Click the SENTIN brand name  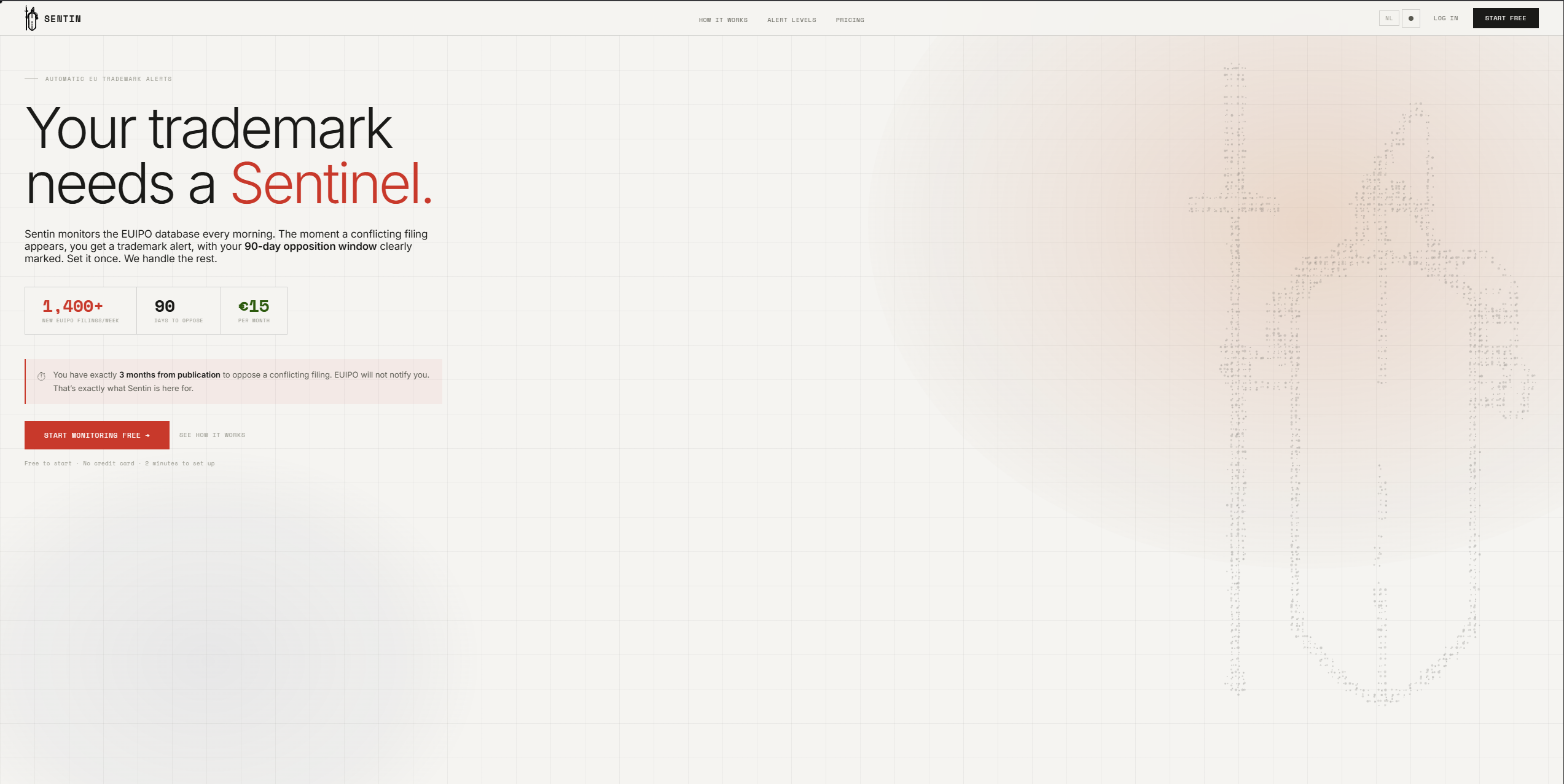[x=63, y=19]
